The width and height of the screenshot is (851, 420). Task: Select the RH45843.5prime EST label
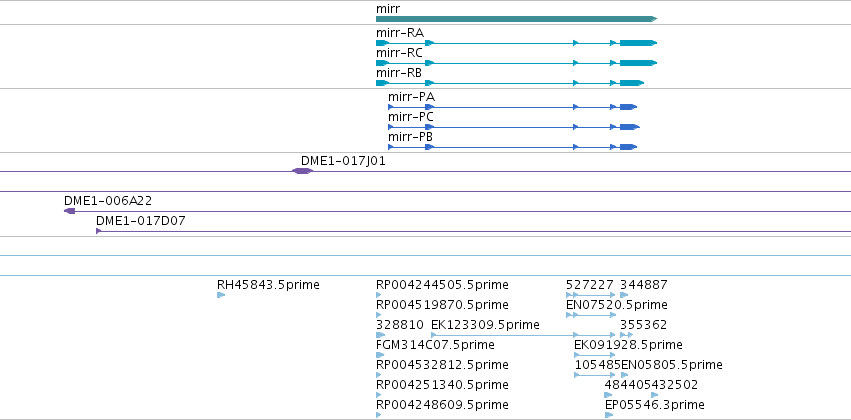pyautogui.click(x=268, y=285)
